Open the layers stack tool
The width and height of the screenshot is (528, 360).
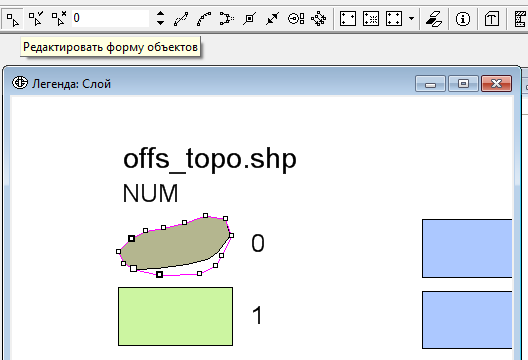pos(434,19)
